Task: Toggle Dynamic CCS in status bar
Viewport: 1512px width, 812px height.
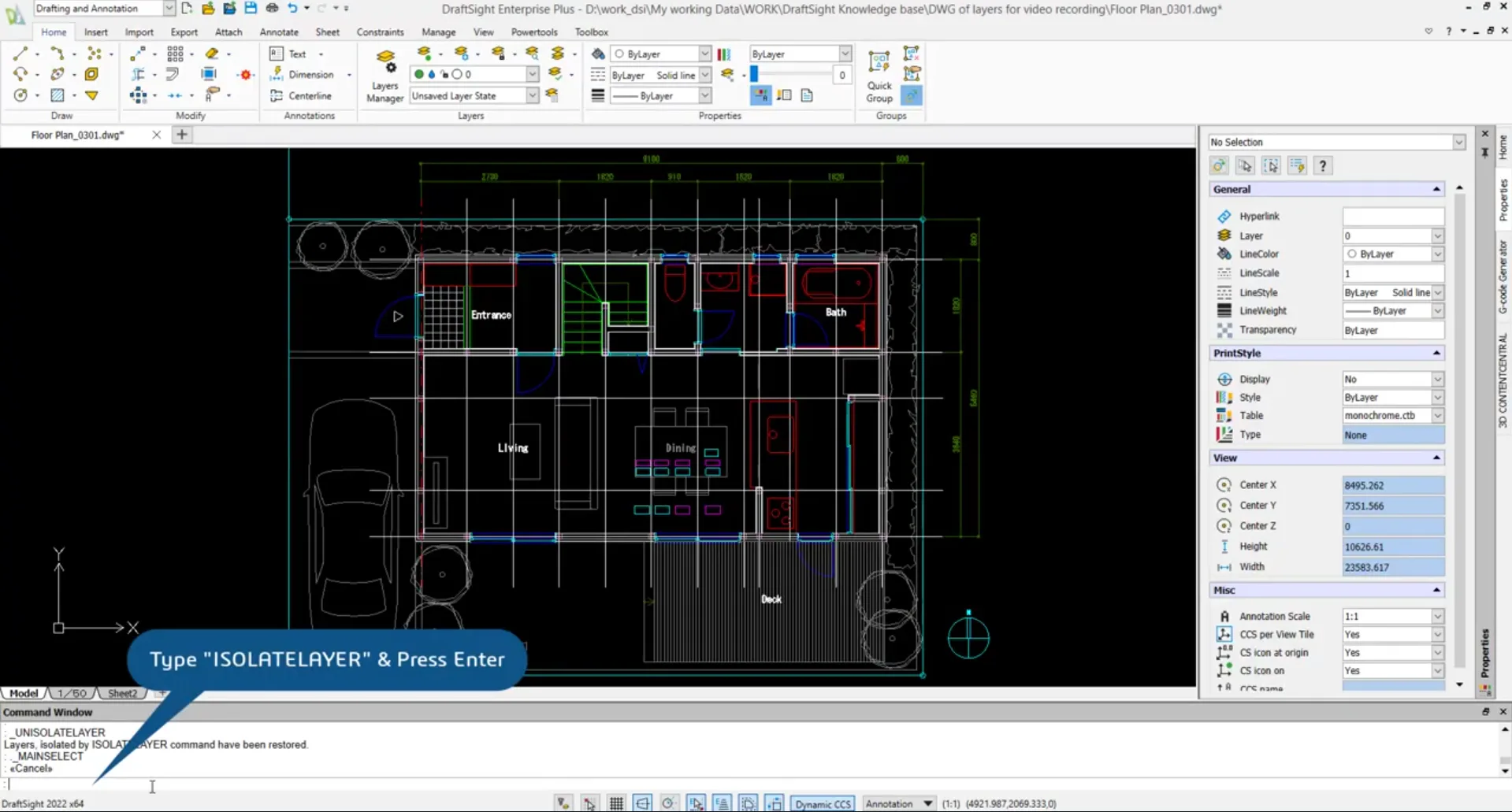Action: tap(823, 803)
